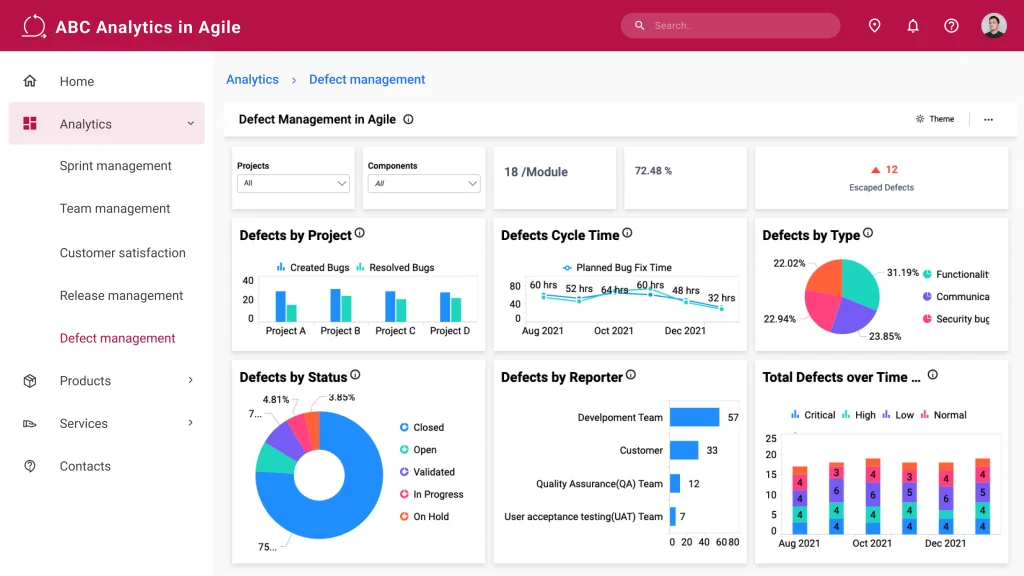Click the location pin icon
1024x576 pixels.
874,25
